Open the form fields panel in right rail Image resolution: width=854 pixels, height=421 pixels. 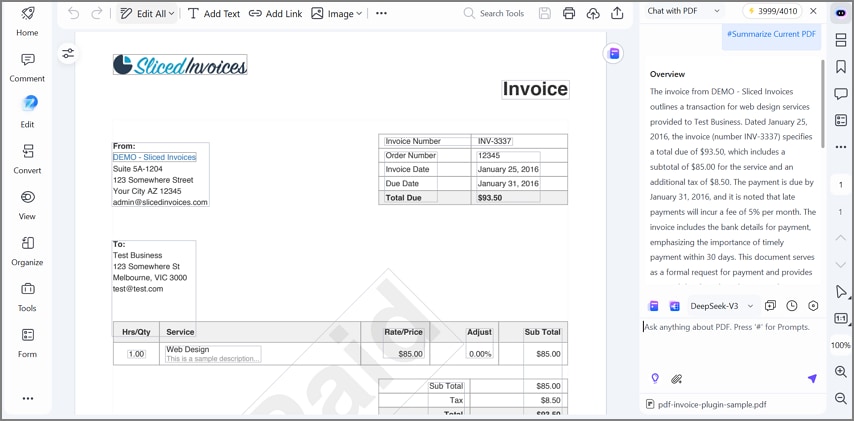click(840, 120)
